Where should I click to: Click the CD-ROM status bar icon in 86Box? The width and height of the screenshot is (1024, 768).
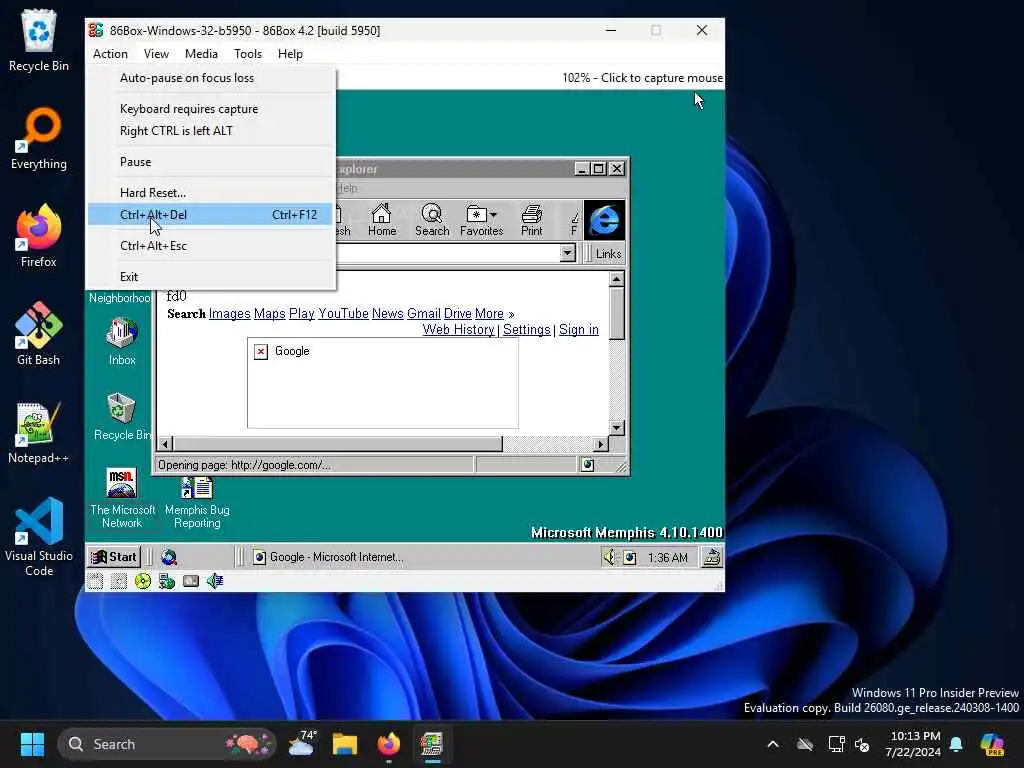point(142,581)
